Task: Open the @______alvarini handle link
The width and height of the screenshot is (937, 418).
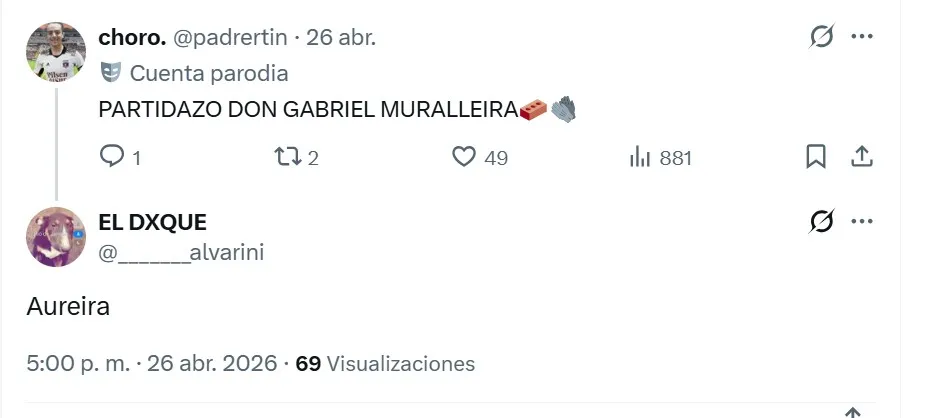Action: tap(181, 252)
